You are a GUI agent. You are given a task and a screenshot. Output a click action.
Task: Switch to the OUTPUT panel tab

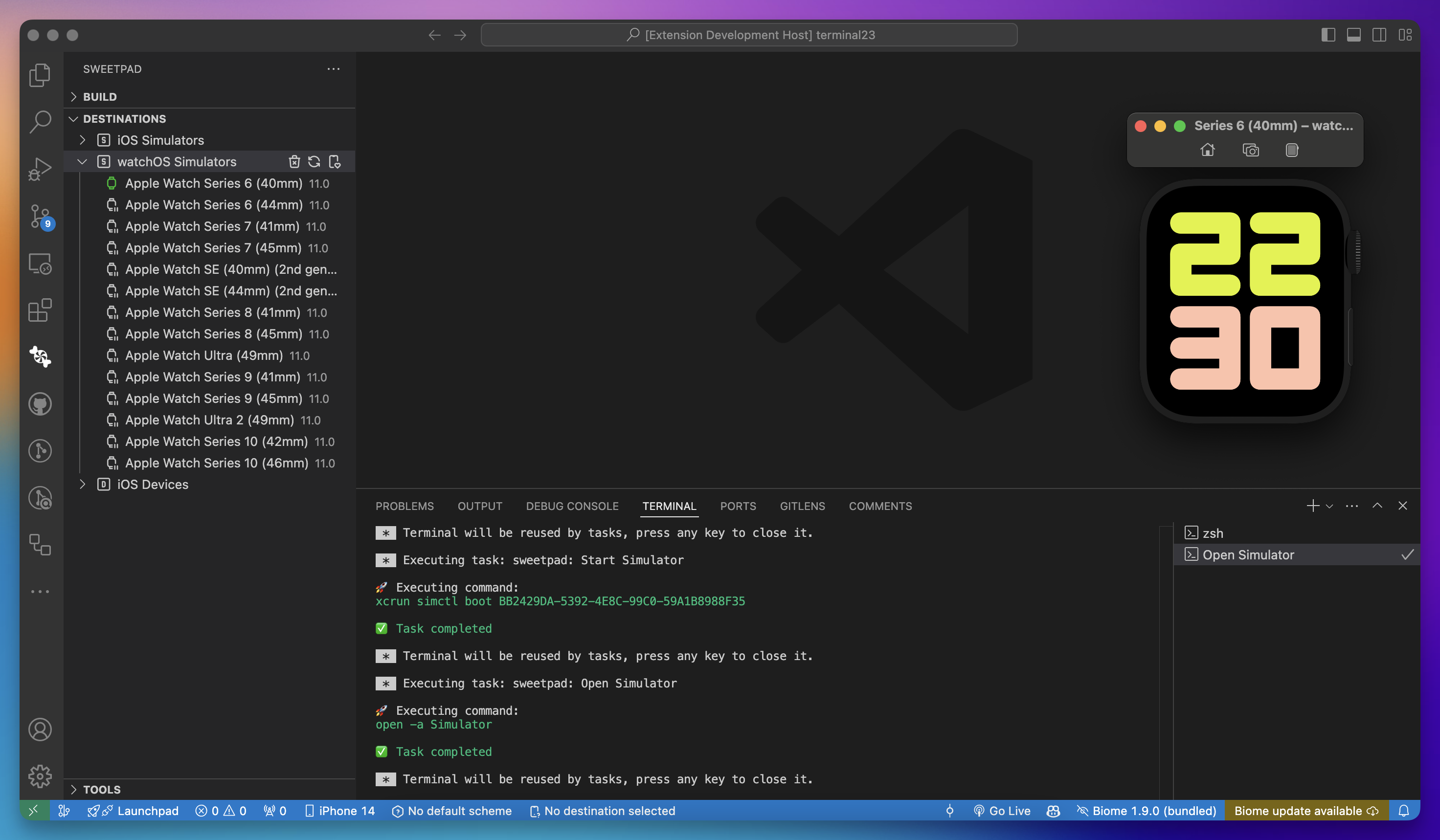tap(479, 506)
